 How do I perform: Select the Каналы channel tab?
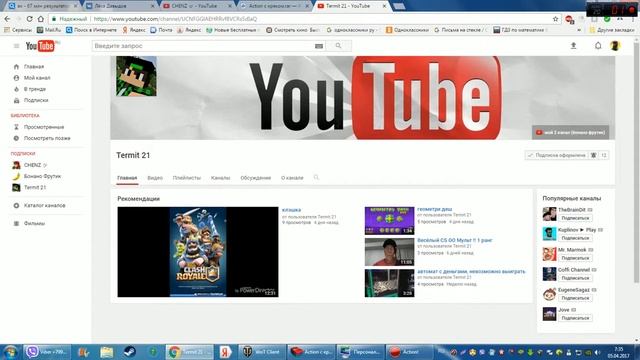(x=220, y=178)
